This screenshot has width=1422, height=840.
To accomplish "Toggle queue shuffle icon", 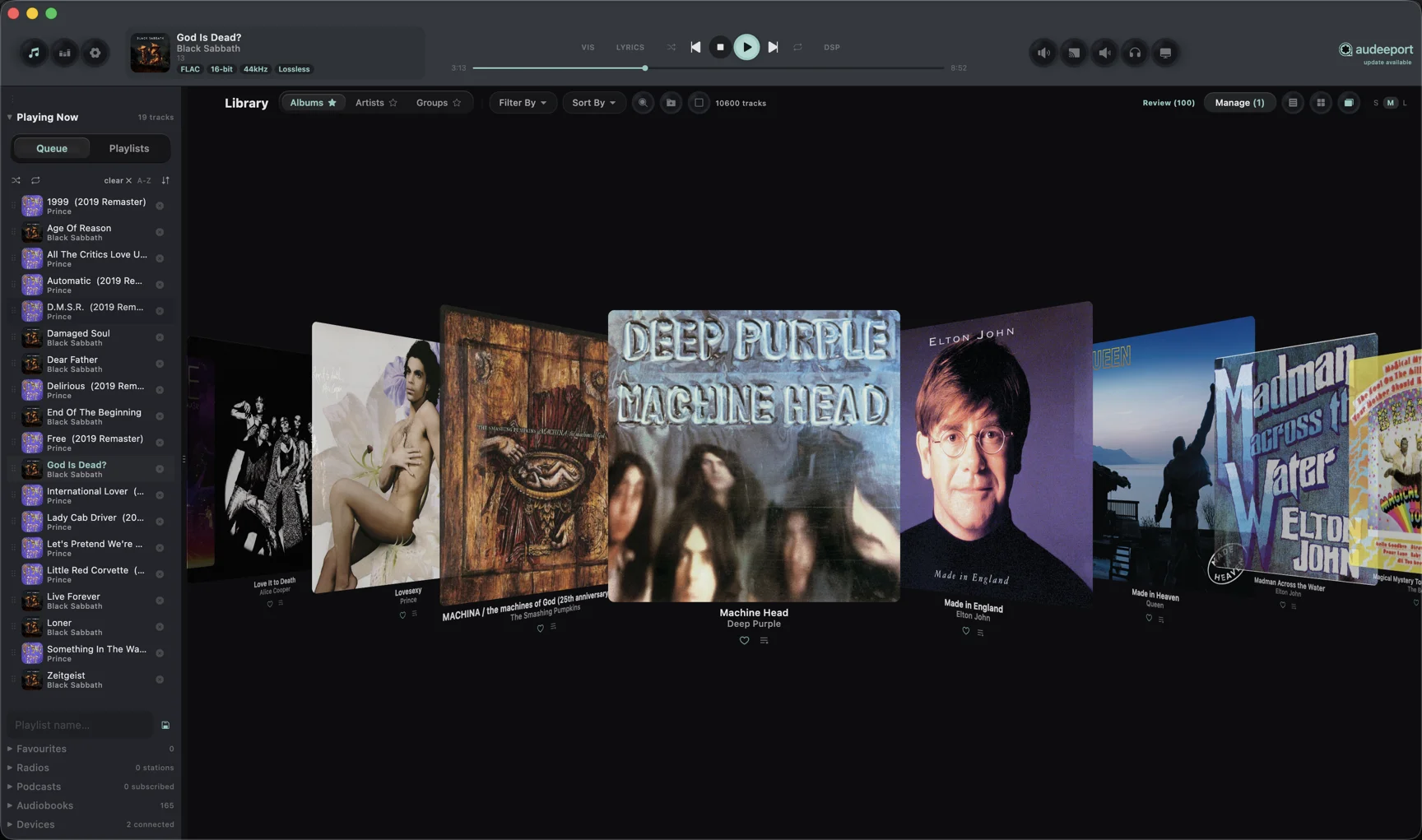I will [16, 180].
